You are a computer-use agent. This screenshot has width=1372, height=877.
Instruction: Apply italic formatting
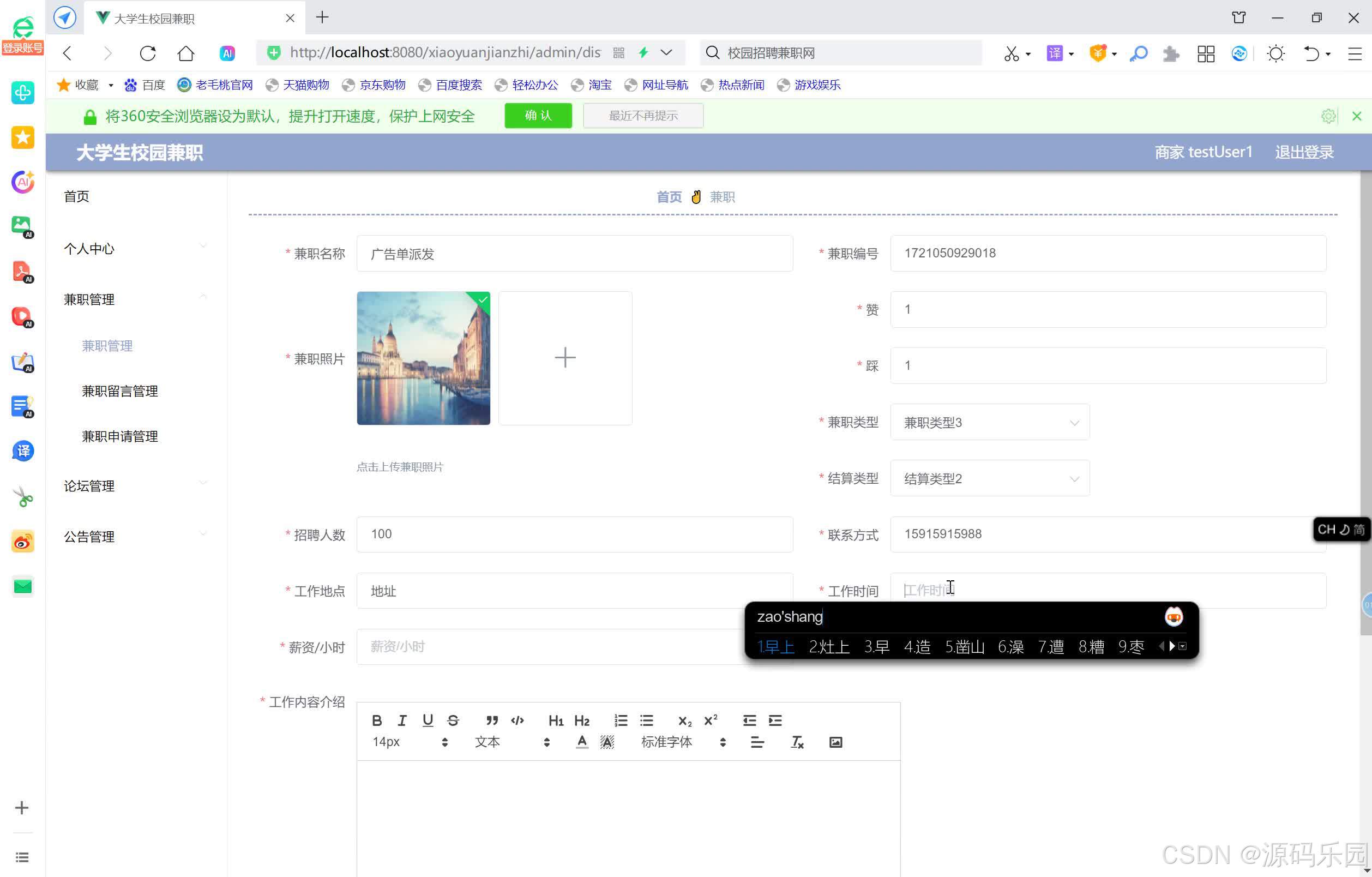tap(402, 720)
